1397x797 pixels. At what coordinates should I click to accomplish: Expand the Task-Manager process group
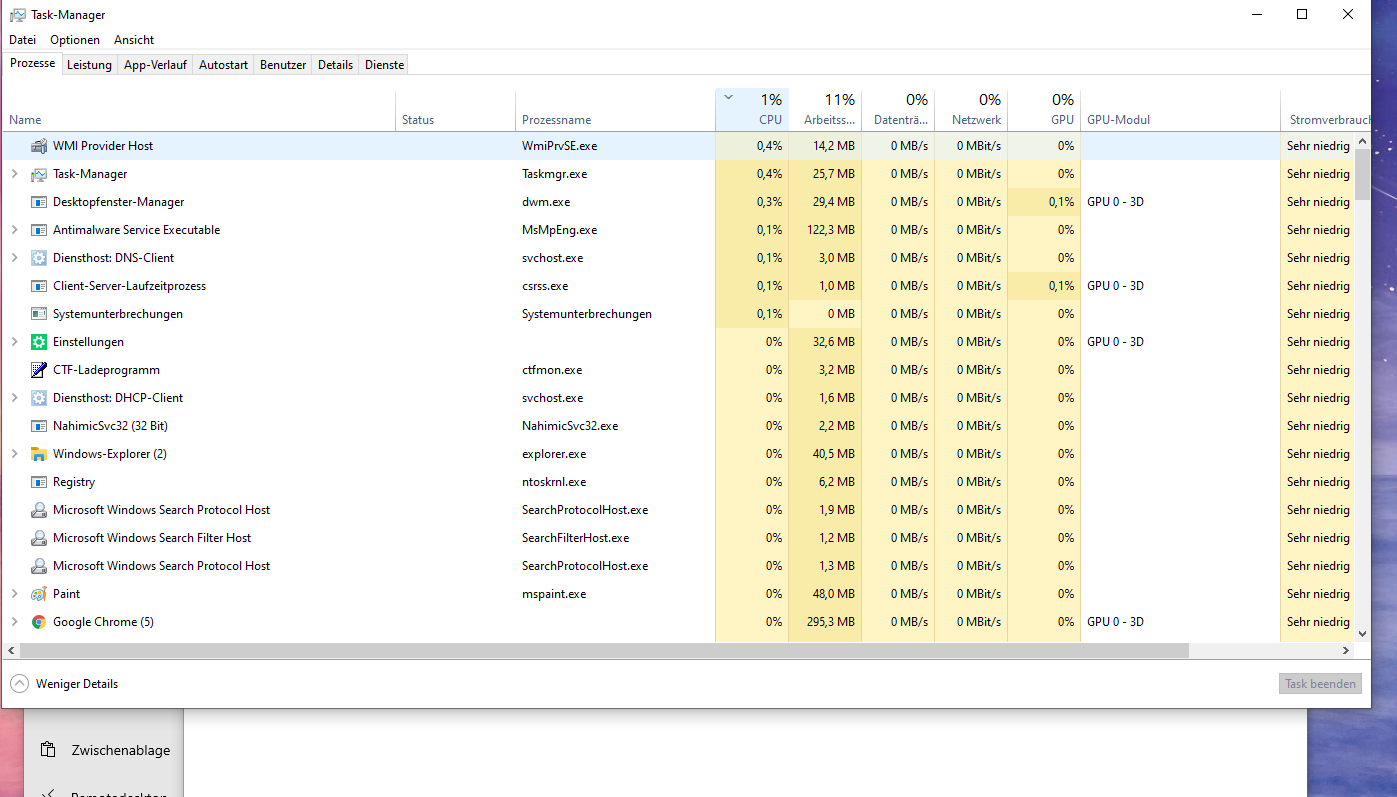pyautogui.click(x=14, y=174)
